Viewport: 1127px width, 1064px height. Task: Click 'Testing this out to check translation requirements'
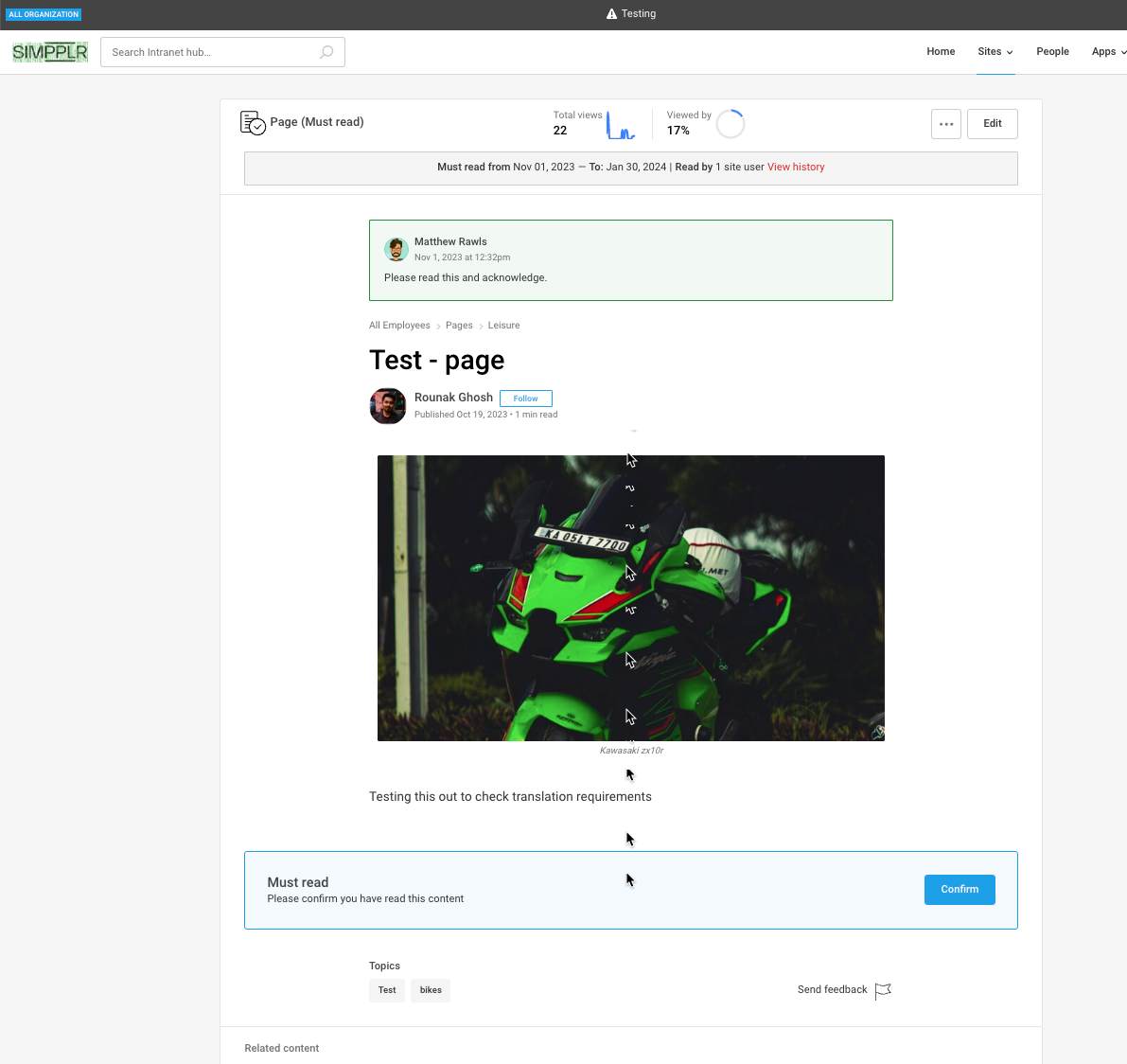click(x=510, y=796)
